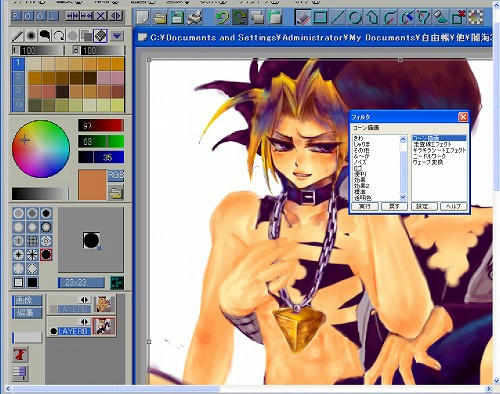Toggle the panel button between C and L
Image resolution: width=500 pixels, height=394 pixels.
click(41, 16)
